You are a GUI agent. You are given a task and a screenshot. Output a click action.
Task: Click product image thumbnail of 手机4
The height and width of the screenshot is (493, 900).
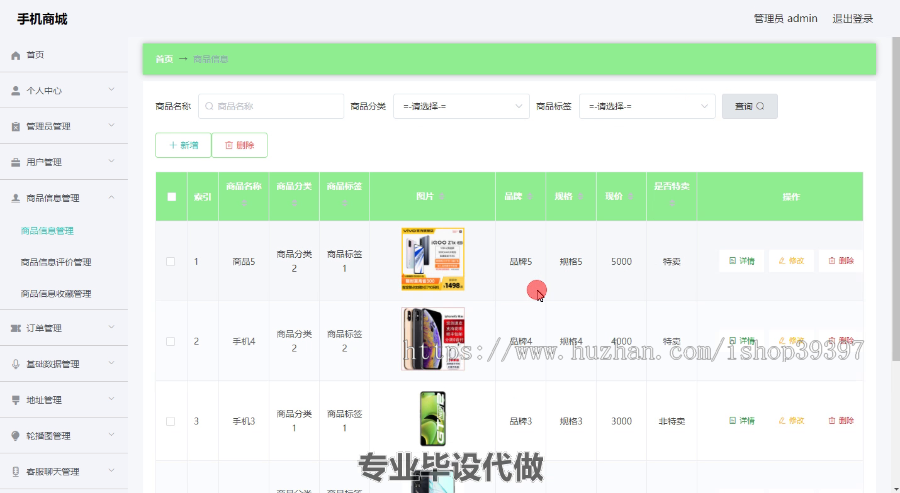433,339
